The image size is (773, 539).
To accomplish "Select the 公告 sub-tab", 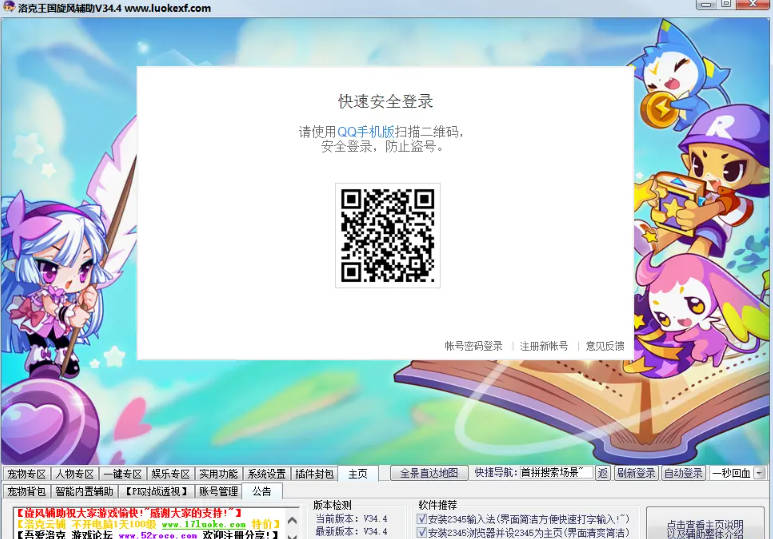I will [262, 491].
